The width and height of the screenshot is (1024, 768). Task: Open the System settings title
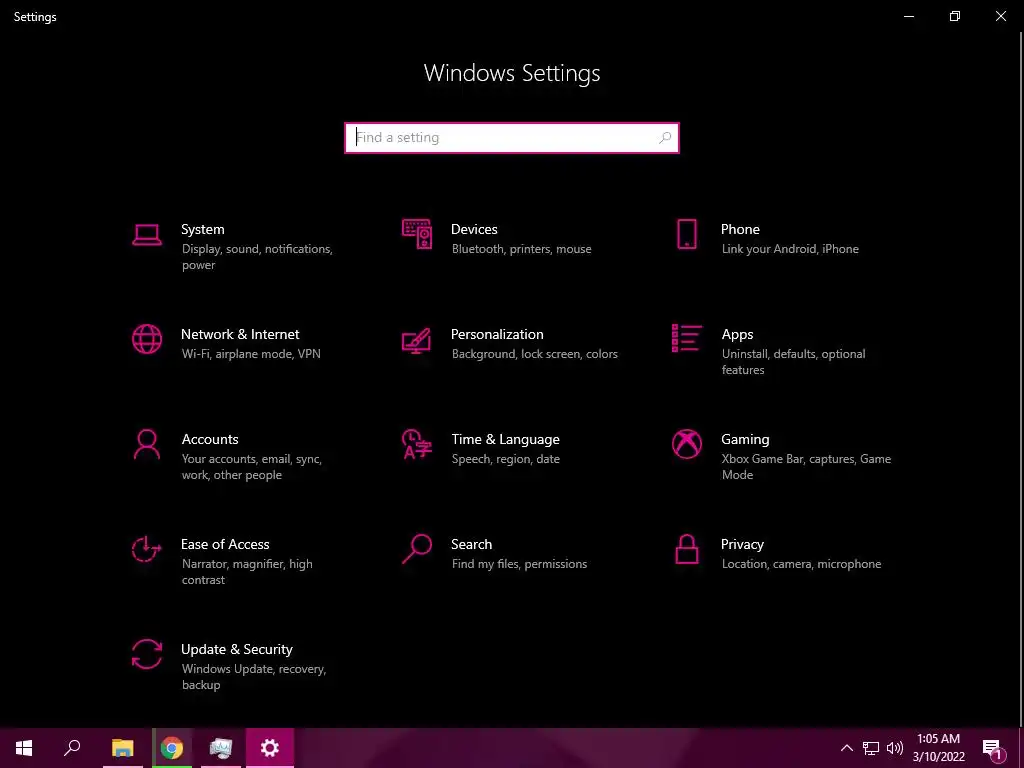pyautogui.click(x=202, y=229)
